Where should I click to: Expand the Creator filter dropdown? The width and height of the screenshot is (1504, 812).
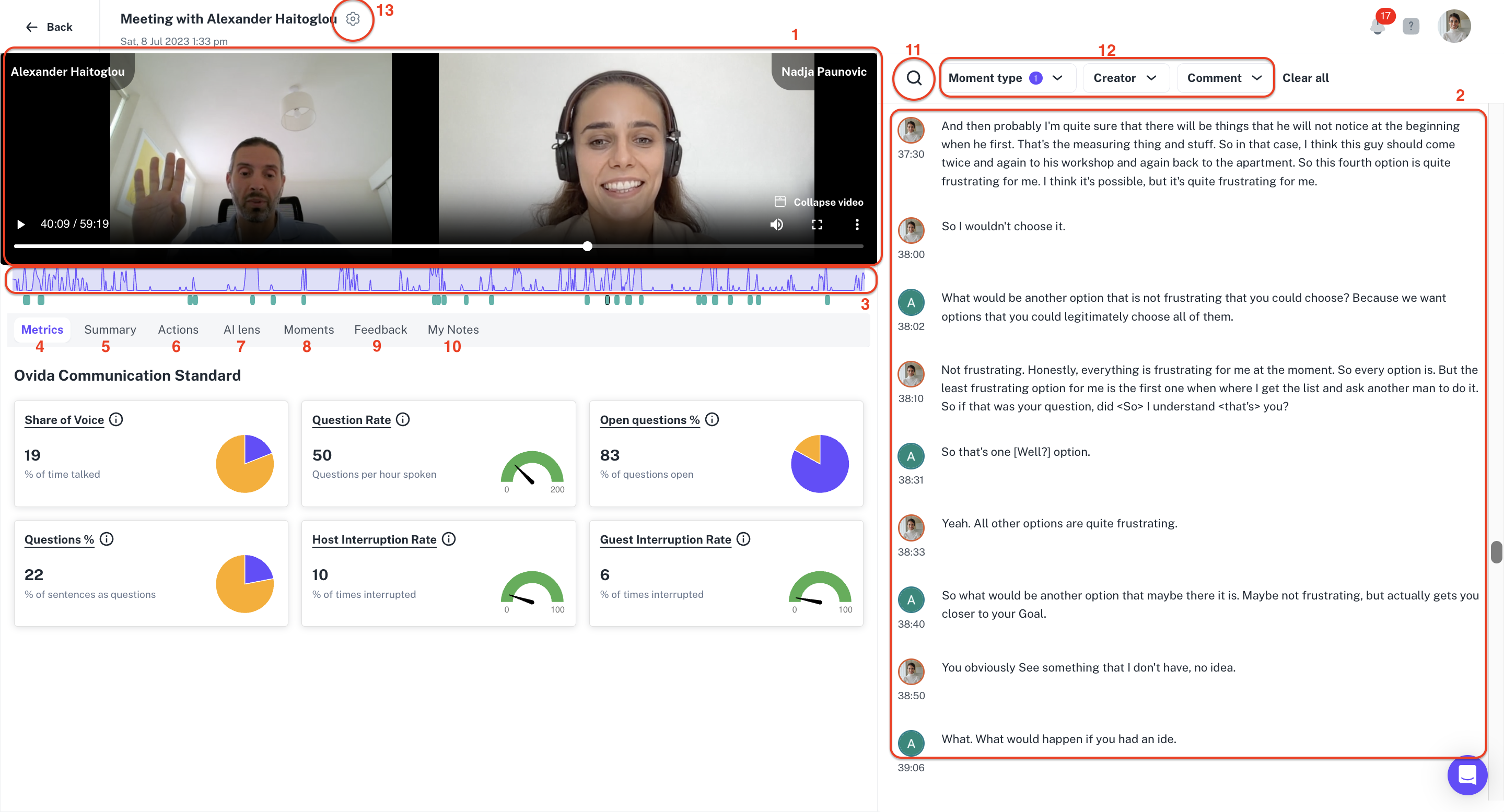coord(1125,78)
